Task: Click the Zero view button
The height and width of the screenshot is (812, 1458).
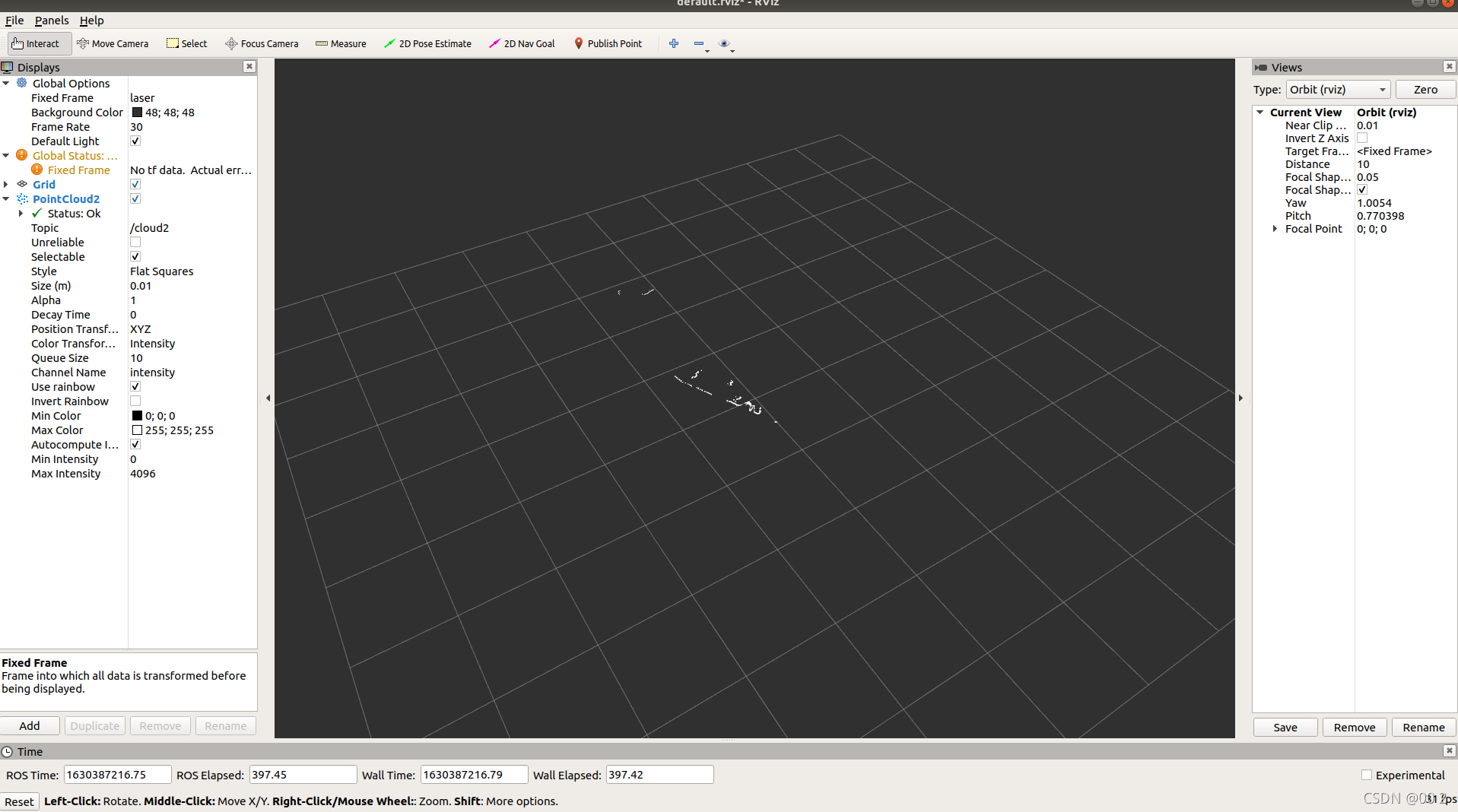Action: click(1425, 90)
